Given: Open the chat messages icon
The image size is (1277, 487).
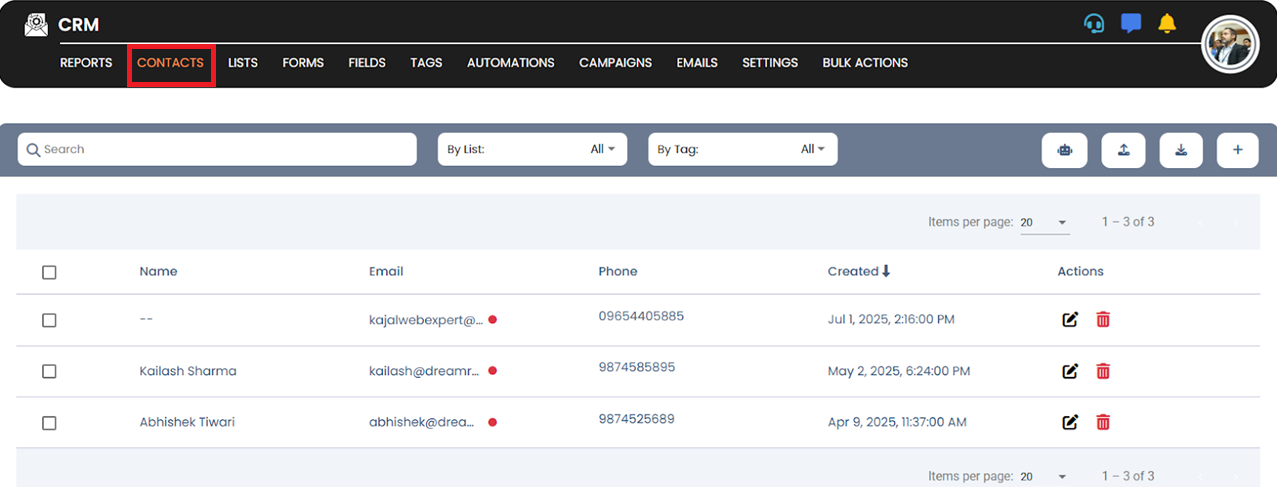Looking at the screenshot, I should 1130,24.
